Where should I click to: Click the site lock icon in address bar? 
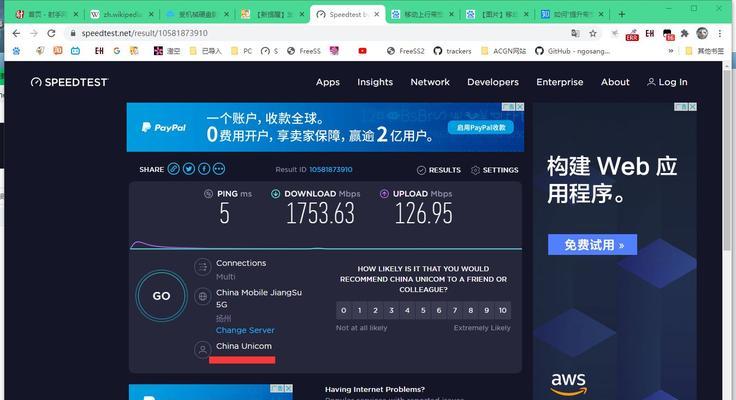pos(73,33)
